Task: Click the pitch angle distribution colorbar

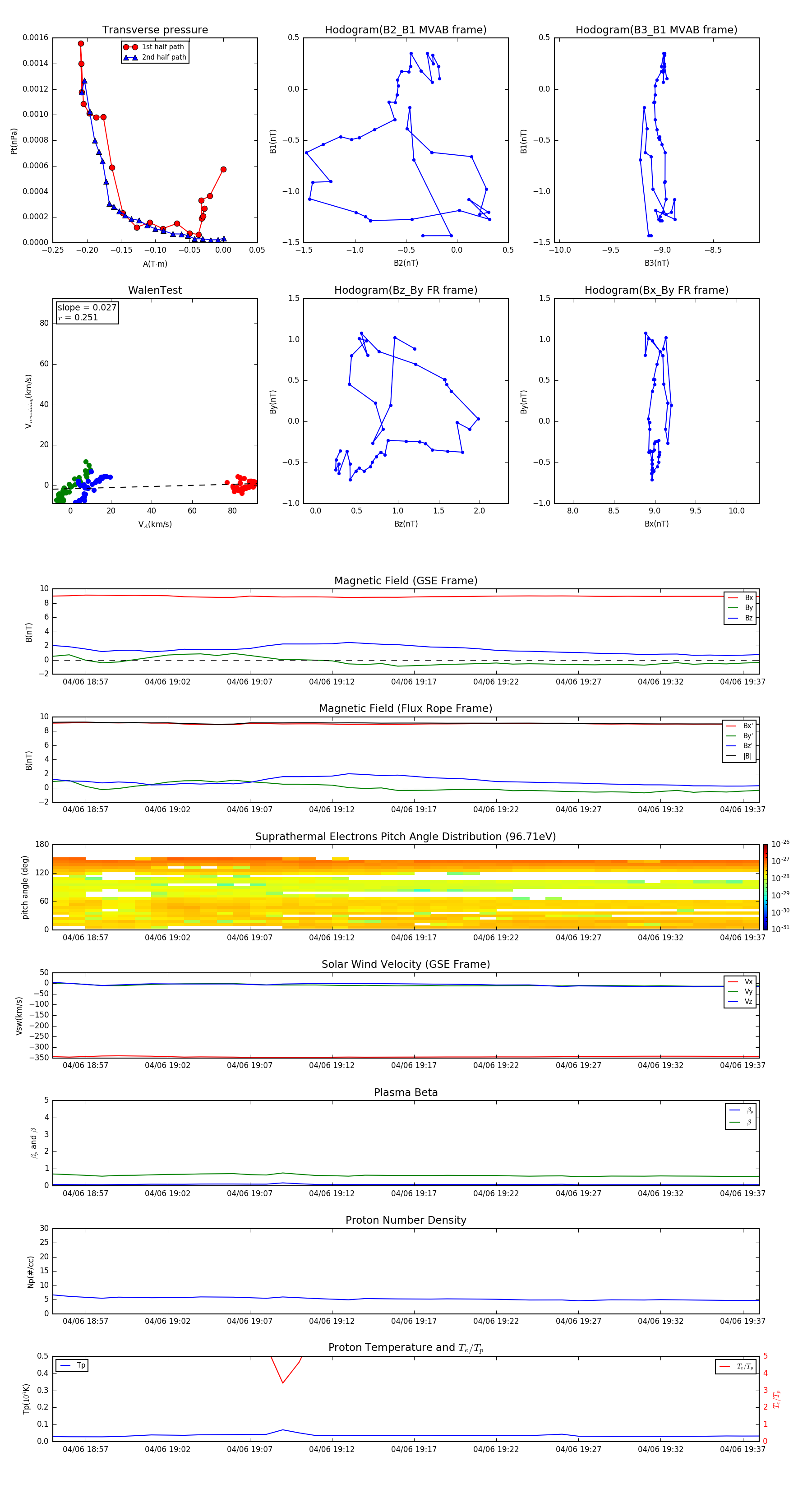Action: click(765, 887)
